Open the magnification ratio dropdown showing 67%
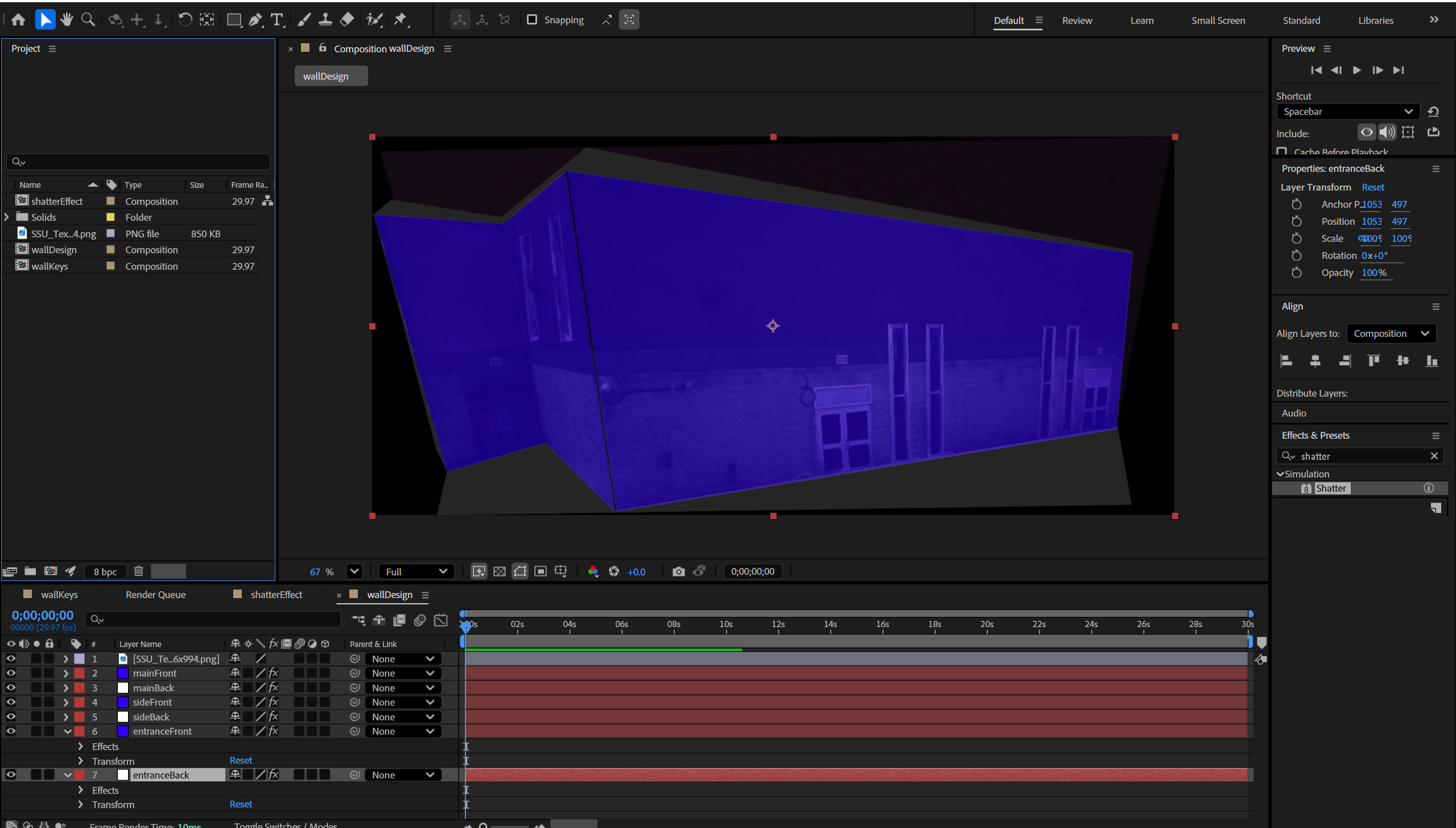The width and height of the screenshot is (1456, 828). 354,571
